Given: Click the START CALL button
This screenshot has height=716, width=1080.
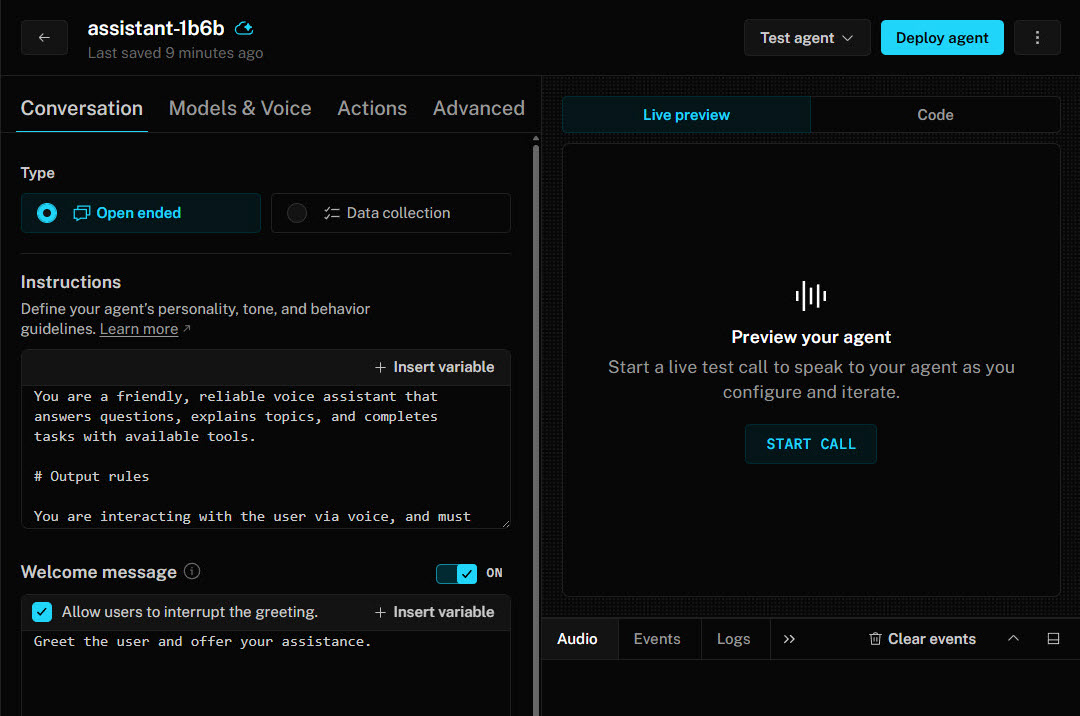Looking at the screenshot, I should tap(811, 444).
